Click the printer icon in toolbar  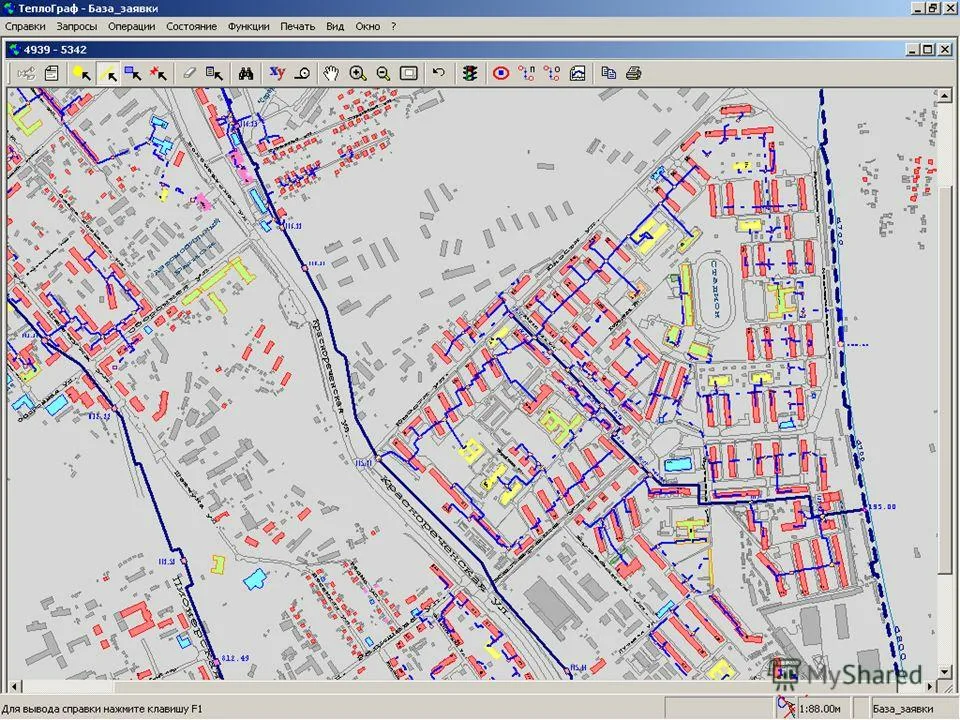coord(633,73)
